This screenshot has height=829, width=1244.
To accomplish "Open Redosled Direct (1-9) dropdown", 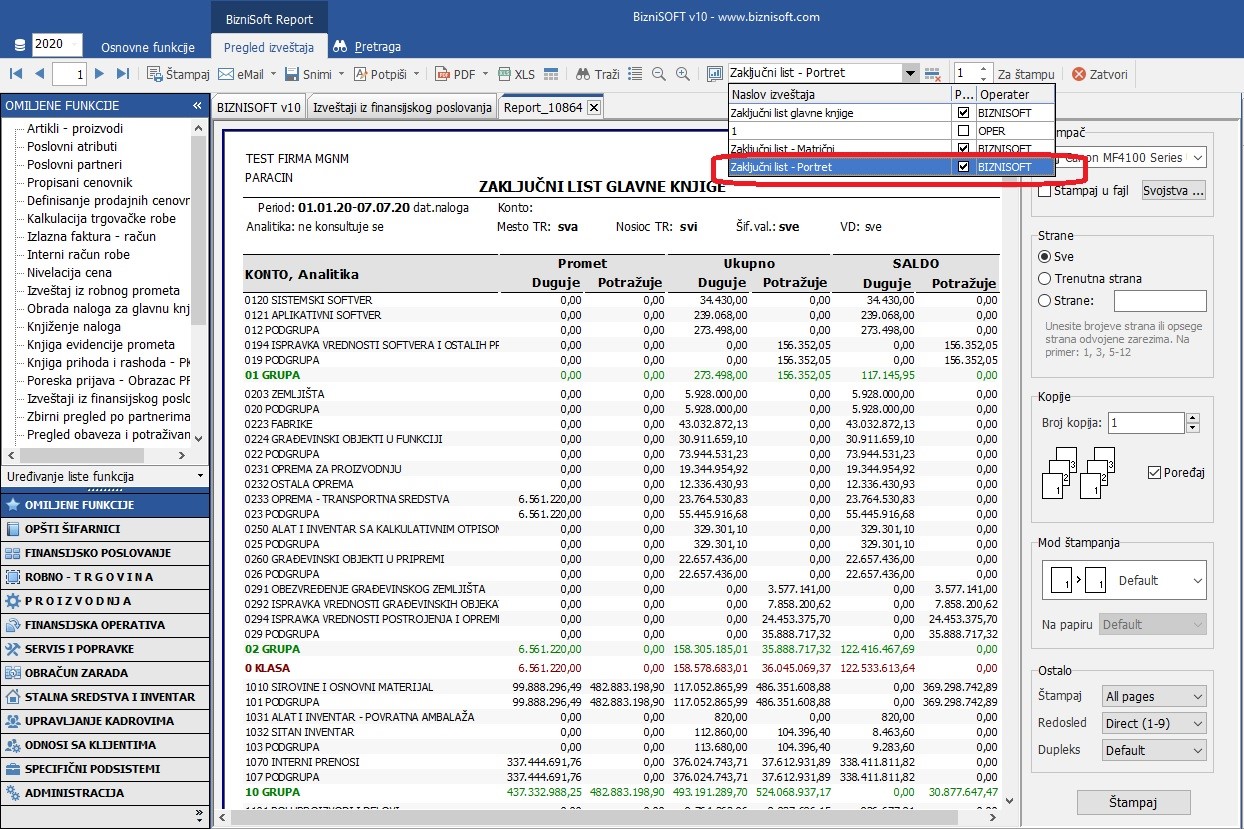I will (1155, 723).
